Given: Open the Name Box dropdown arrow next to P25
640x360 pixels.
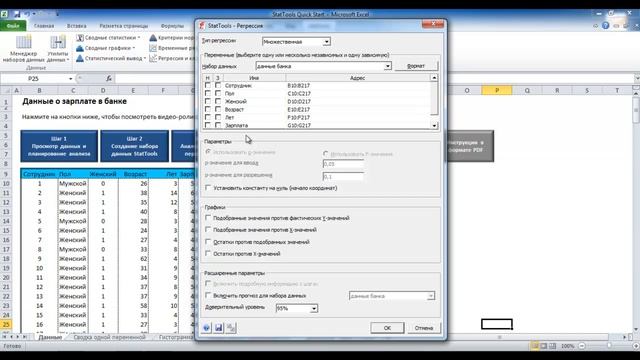Looking at the screenshot, I should 70,78.
